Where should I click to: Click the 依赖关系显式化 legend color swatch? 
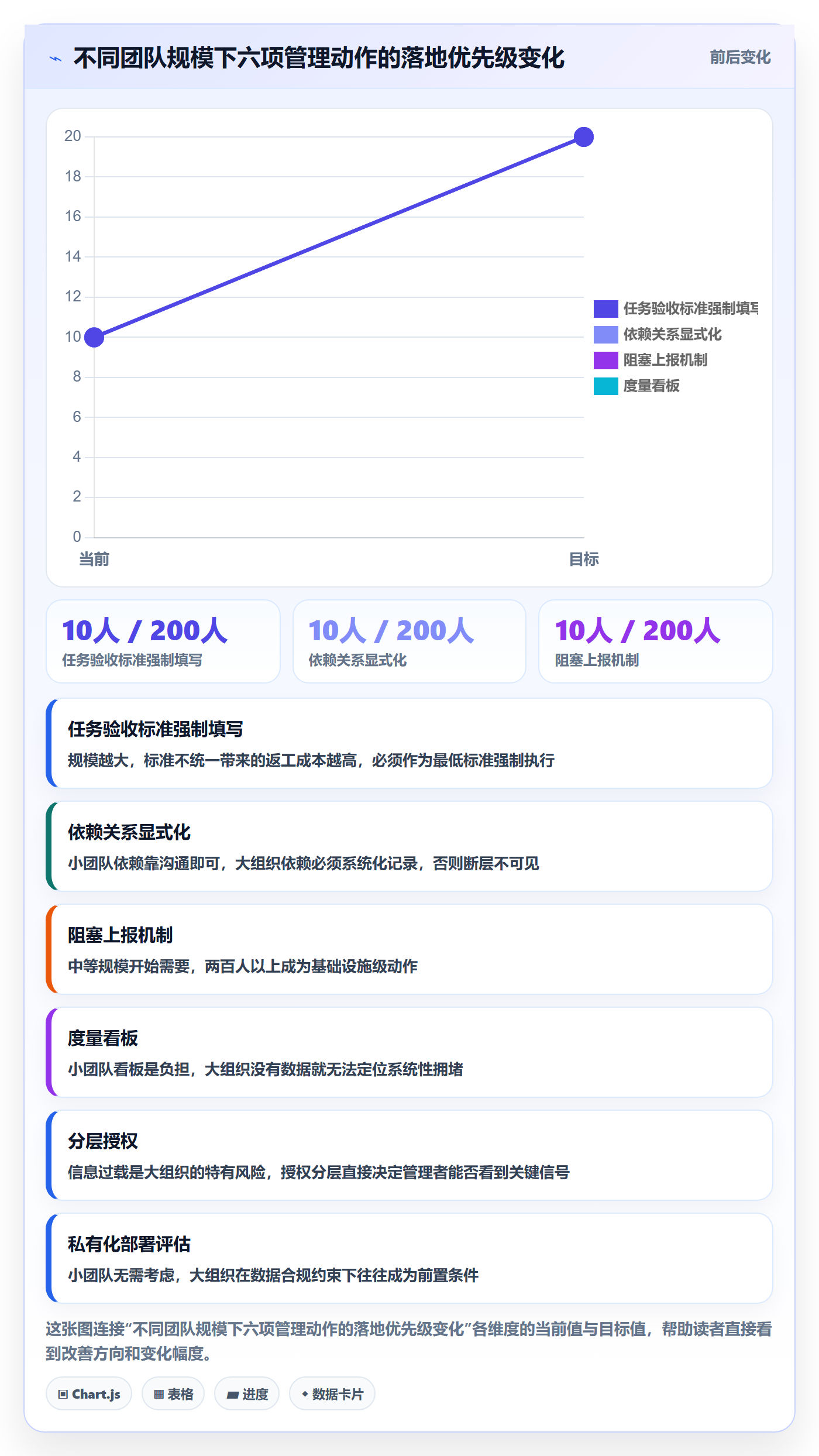[605, 334]
